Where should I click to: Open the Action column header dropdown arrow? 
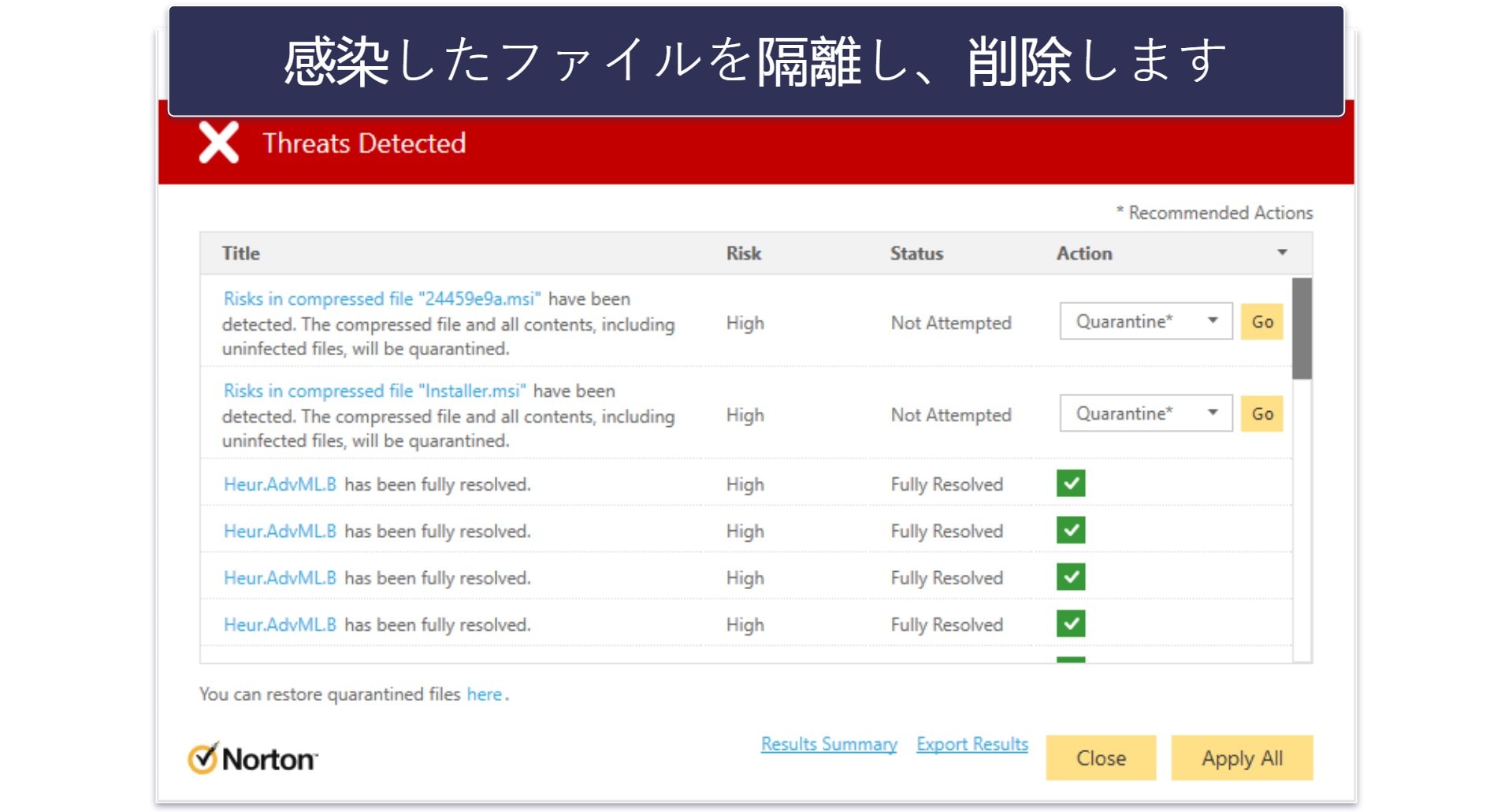coord(1282,253)
